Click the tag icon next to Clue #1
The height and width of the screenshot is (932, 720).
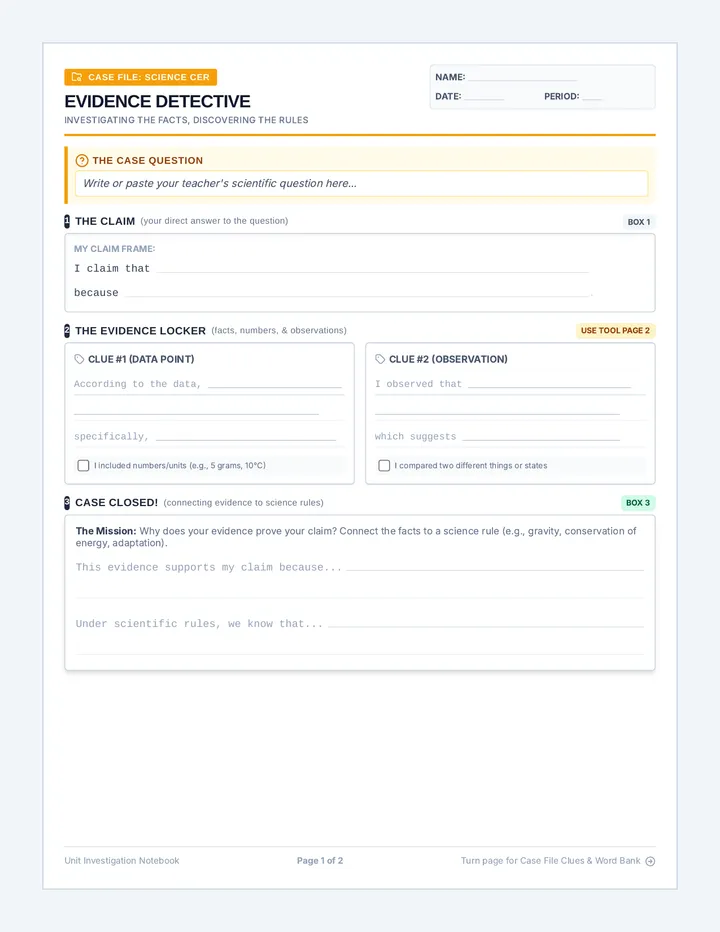point(79,359)
